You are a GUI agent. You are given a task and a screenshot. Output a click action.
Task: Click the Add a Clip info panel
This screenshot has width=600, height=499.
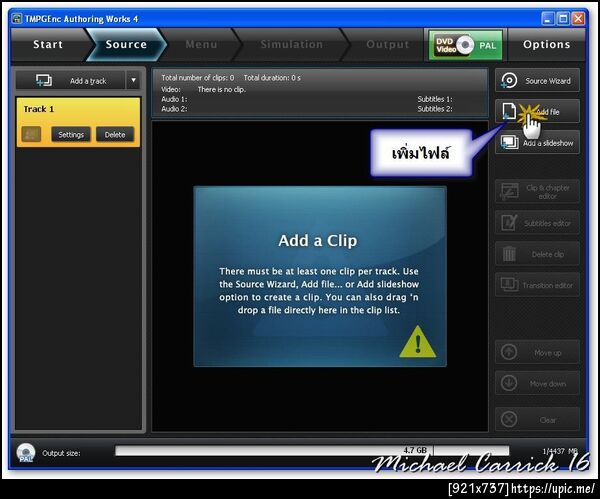point(320,276)
